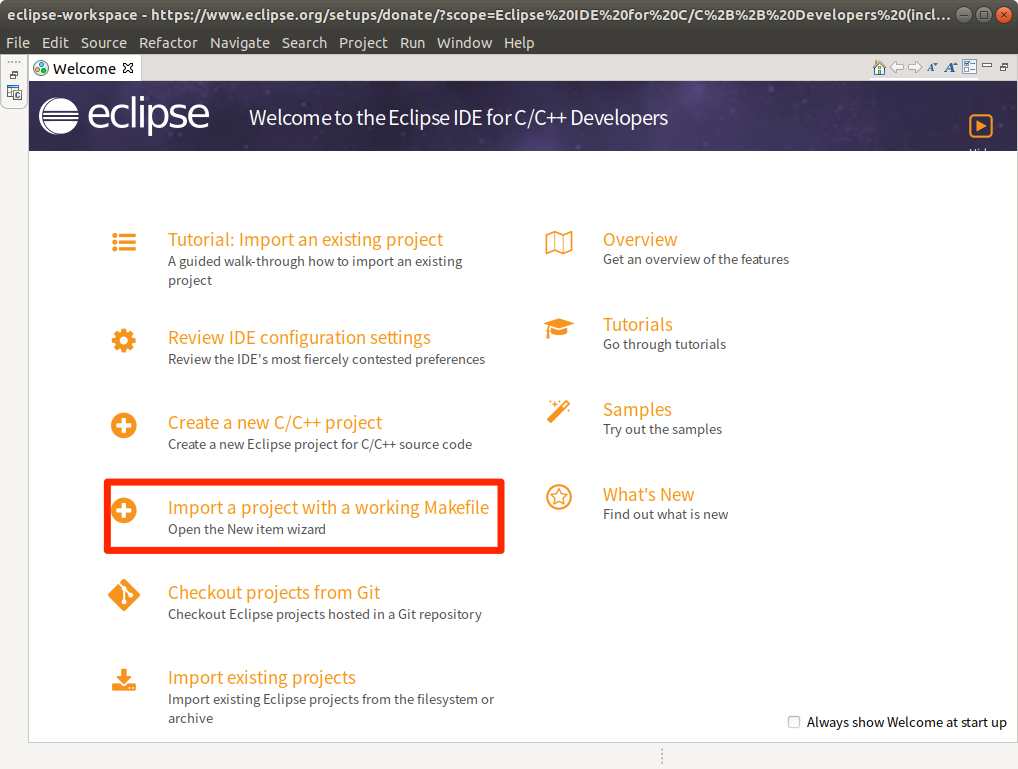Open the What's New link

click(649, 495)
